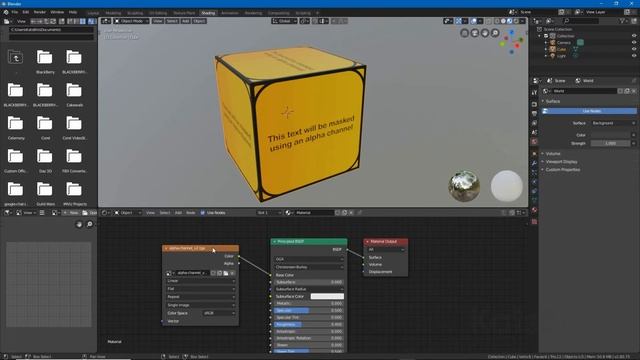
Task: Click the Blender logo icon in menu bar
Action: pyautogui.click(x=6, y=12)
